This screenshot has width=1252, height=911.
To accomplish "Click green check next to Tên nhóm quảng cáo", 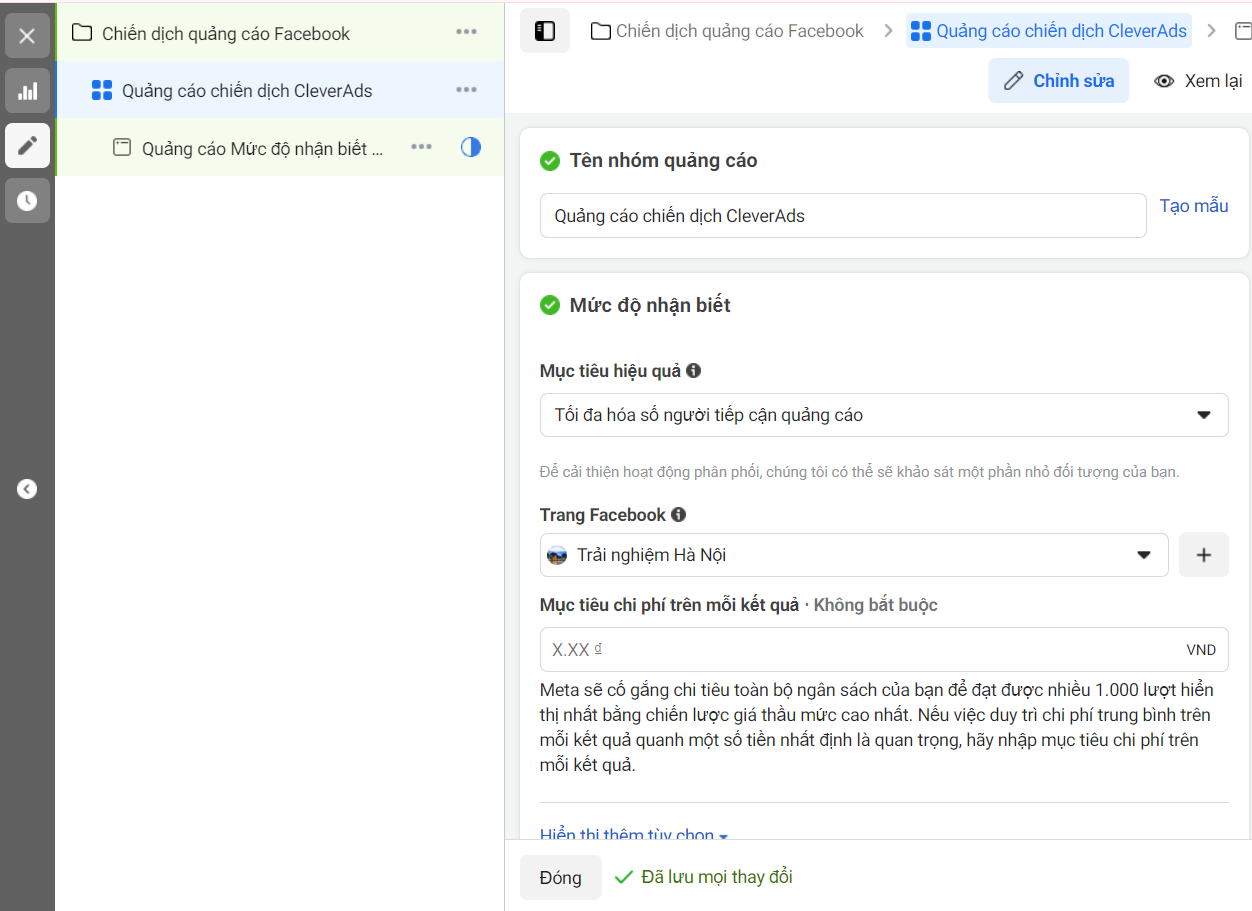I will point(549,160).
